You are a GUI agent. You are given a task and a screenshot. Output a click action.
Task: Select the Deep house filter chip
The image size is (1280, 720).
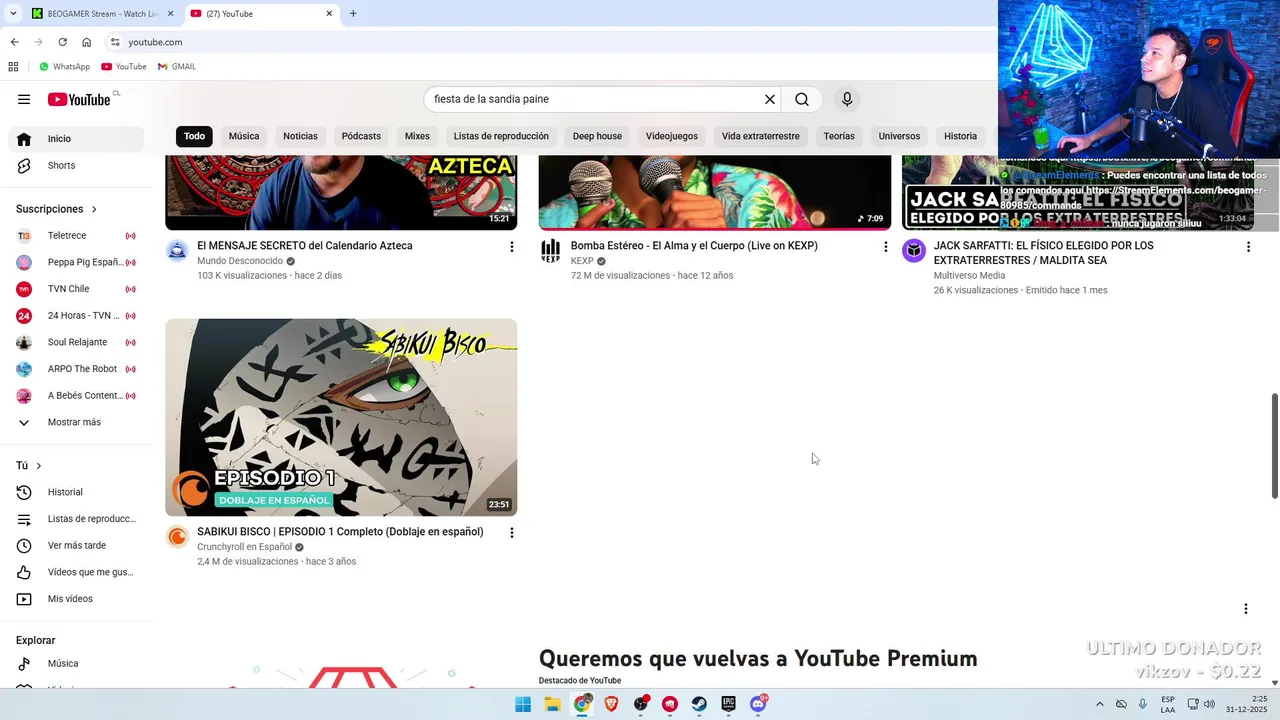coord(597,136)
